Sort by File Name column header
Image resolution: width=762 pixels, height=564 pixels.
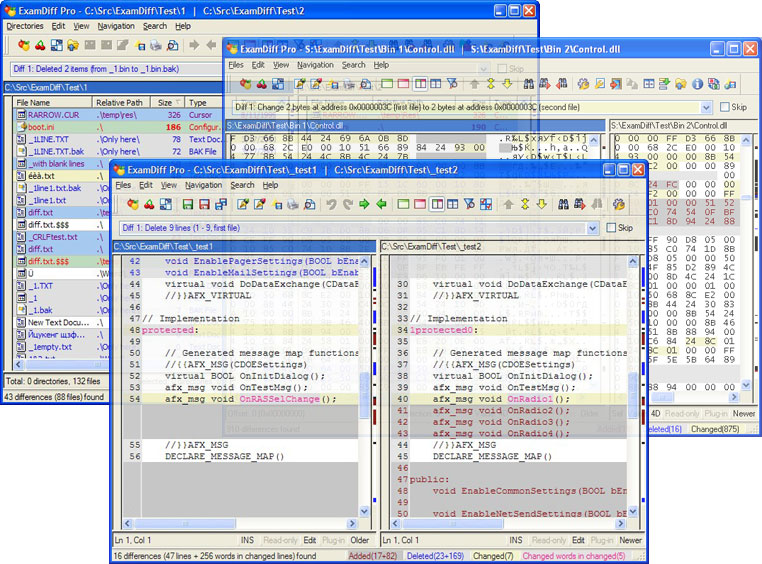pos(53,103)
